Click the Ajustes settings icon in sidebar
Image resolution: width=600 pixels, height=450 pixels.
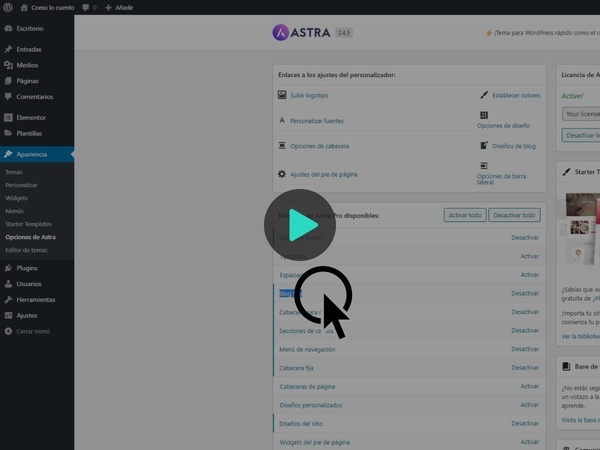point(8,315)
